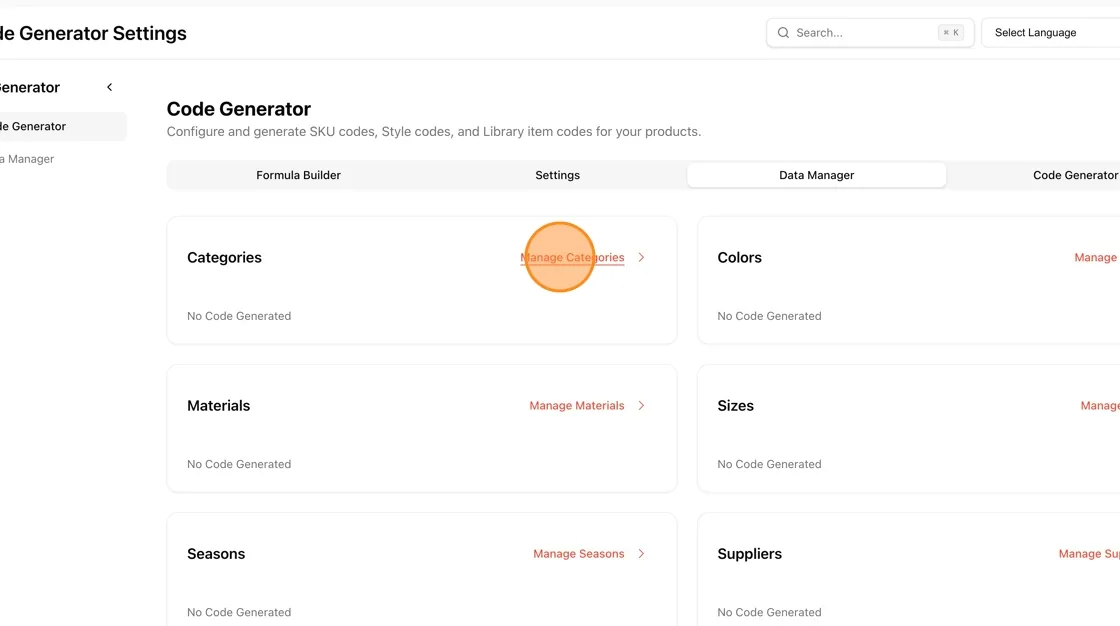Screen dimensions: 1120x626
Task: Select Code Generator in the sidebar
Action: [63, 126]
